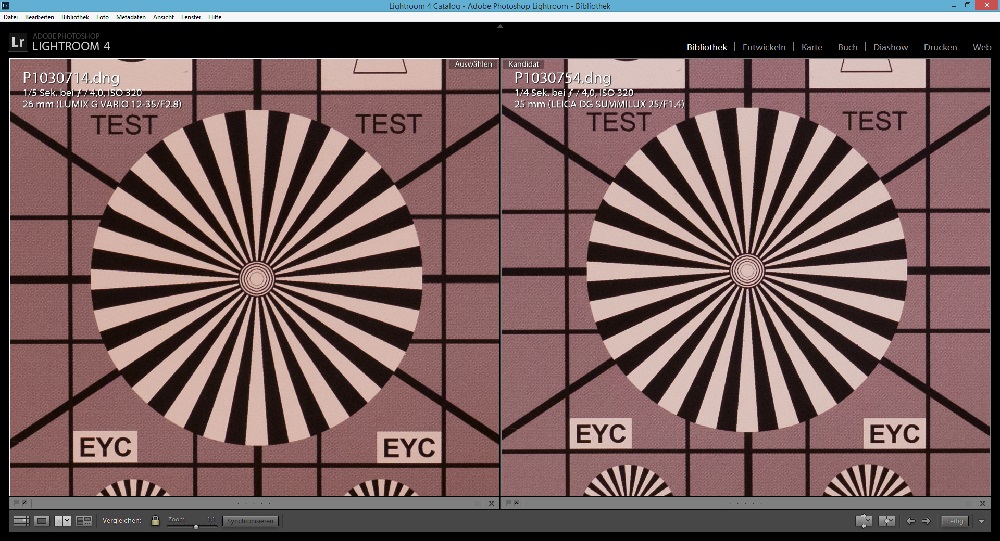Switch to Grid view in toolbar

point(21,521)
